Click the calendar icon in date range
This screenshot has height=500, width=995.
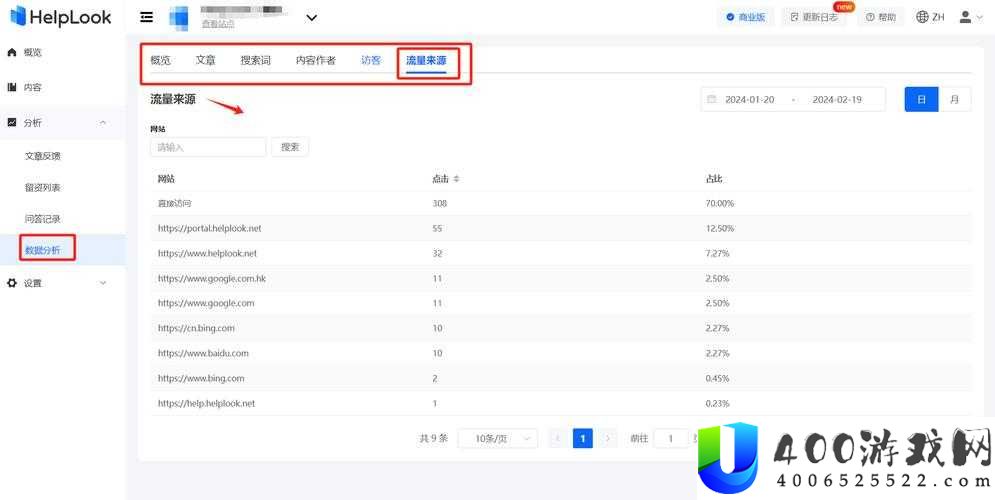(711, 100)
